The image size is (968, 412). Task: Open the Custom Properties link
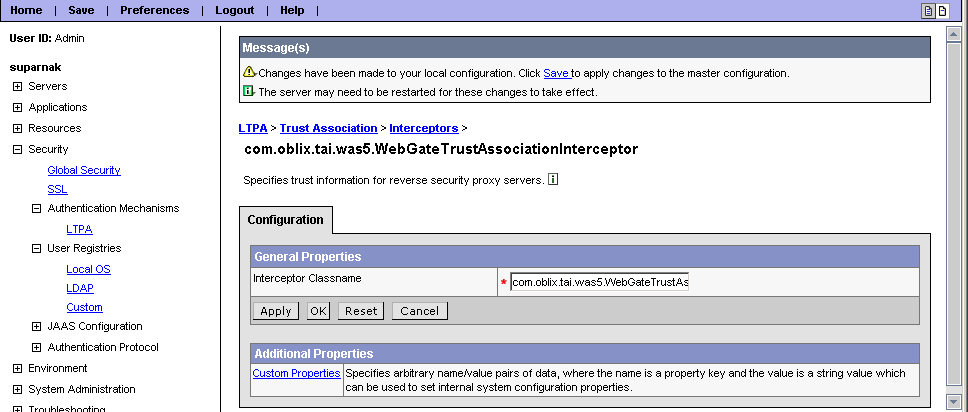(x=296, y=373)
